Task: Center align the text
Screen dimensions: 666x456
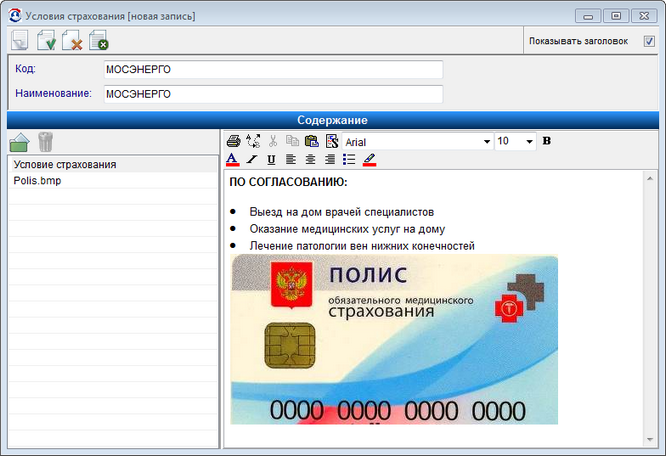Action: point(310,159)
